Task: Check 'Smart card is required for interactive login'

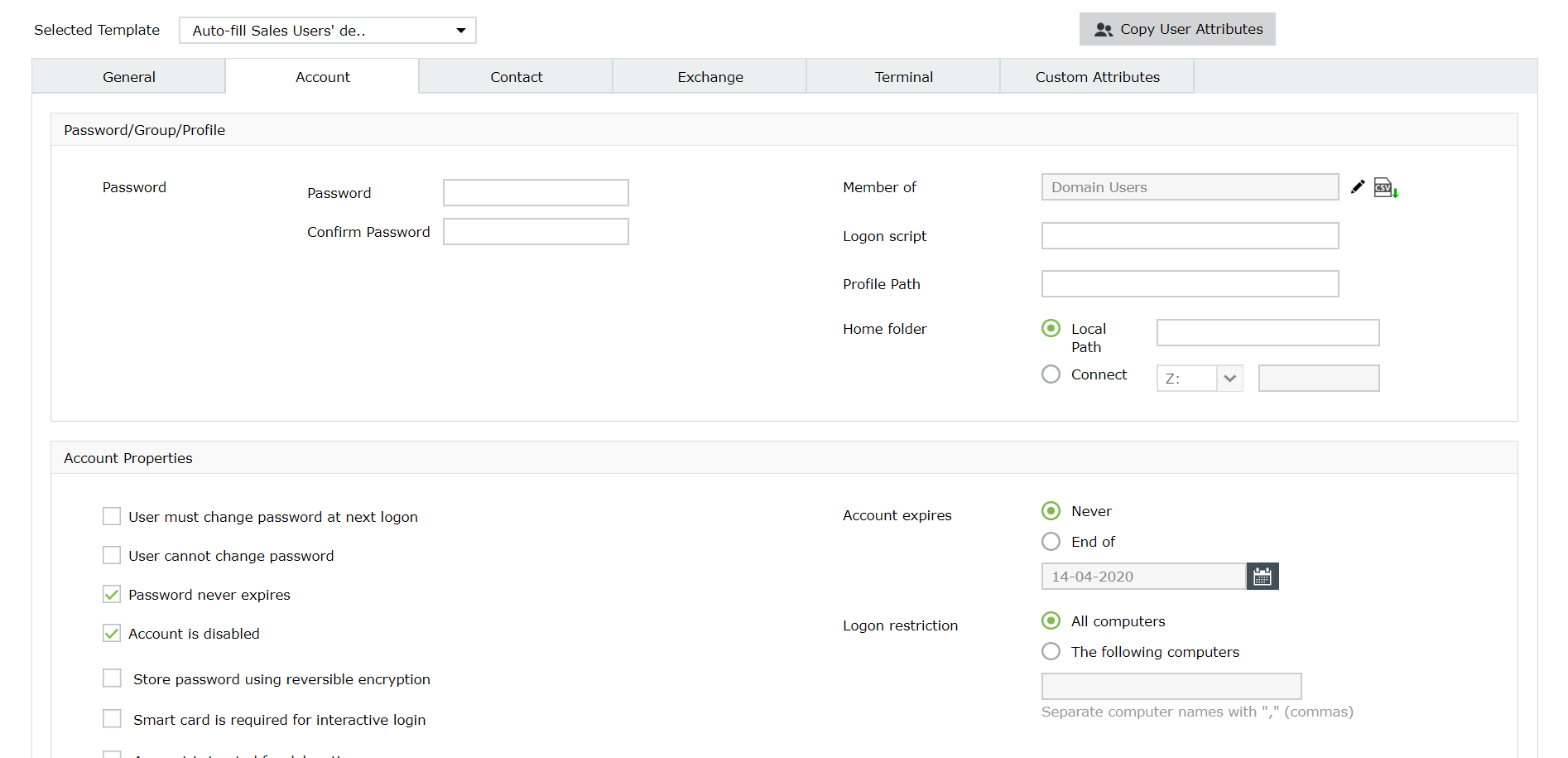Action: coord(112,718)
